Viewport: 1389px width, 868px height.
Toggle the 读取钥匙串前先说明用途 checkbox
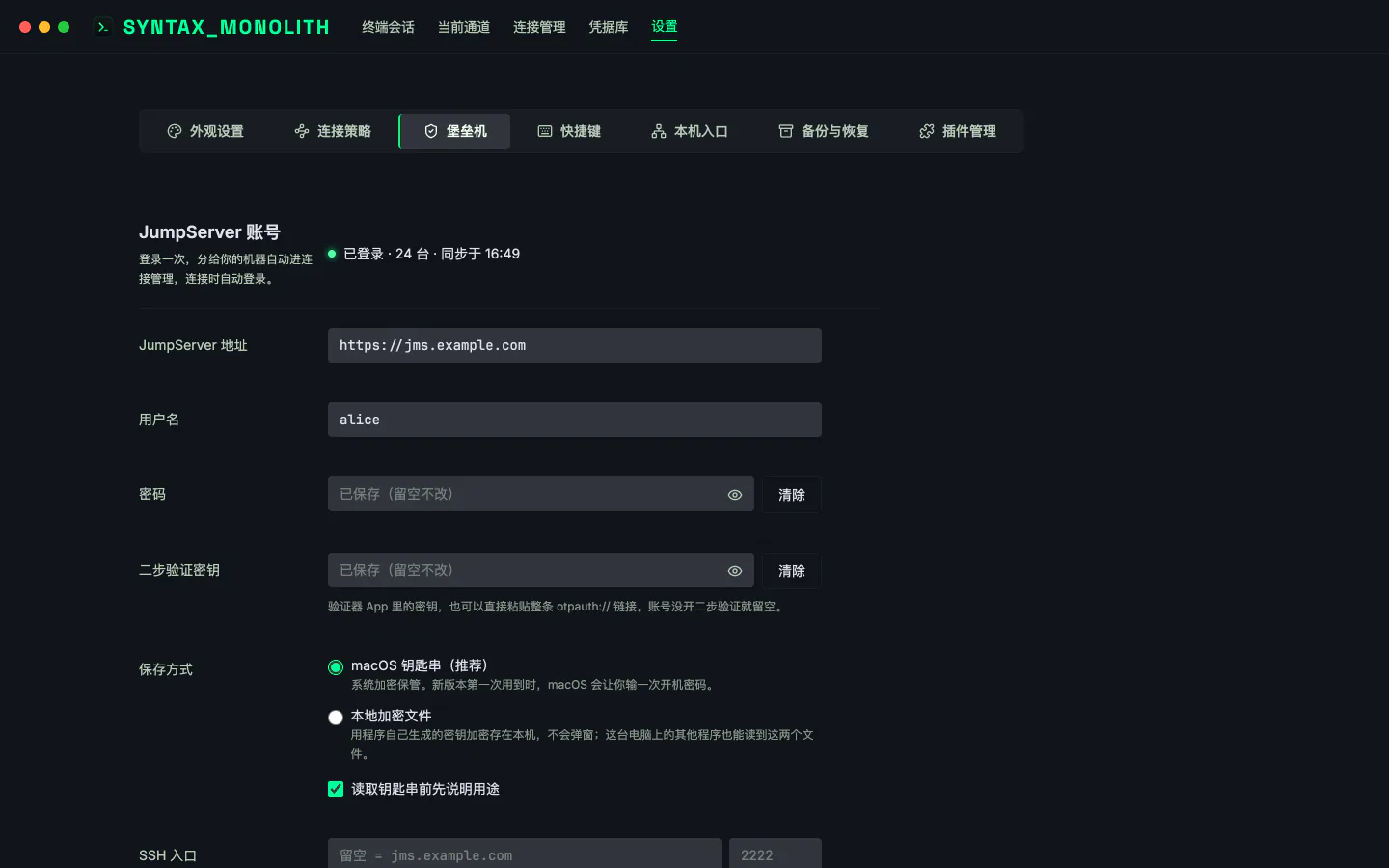336,789
